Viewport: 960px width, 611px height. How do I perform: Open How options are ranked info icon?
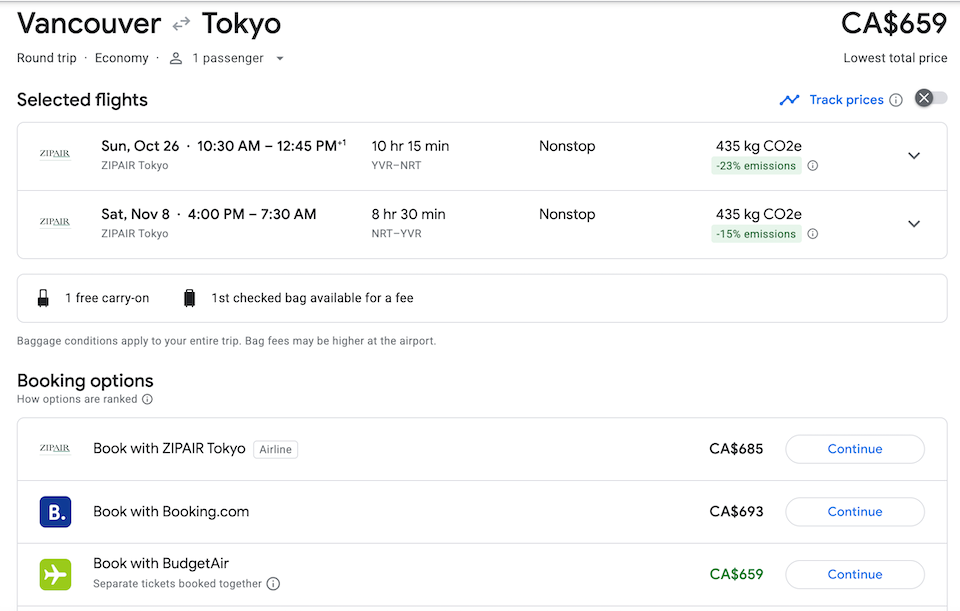click(x=148, y=399)
